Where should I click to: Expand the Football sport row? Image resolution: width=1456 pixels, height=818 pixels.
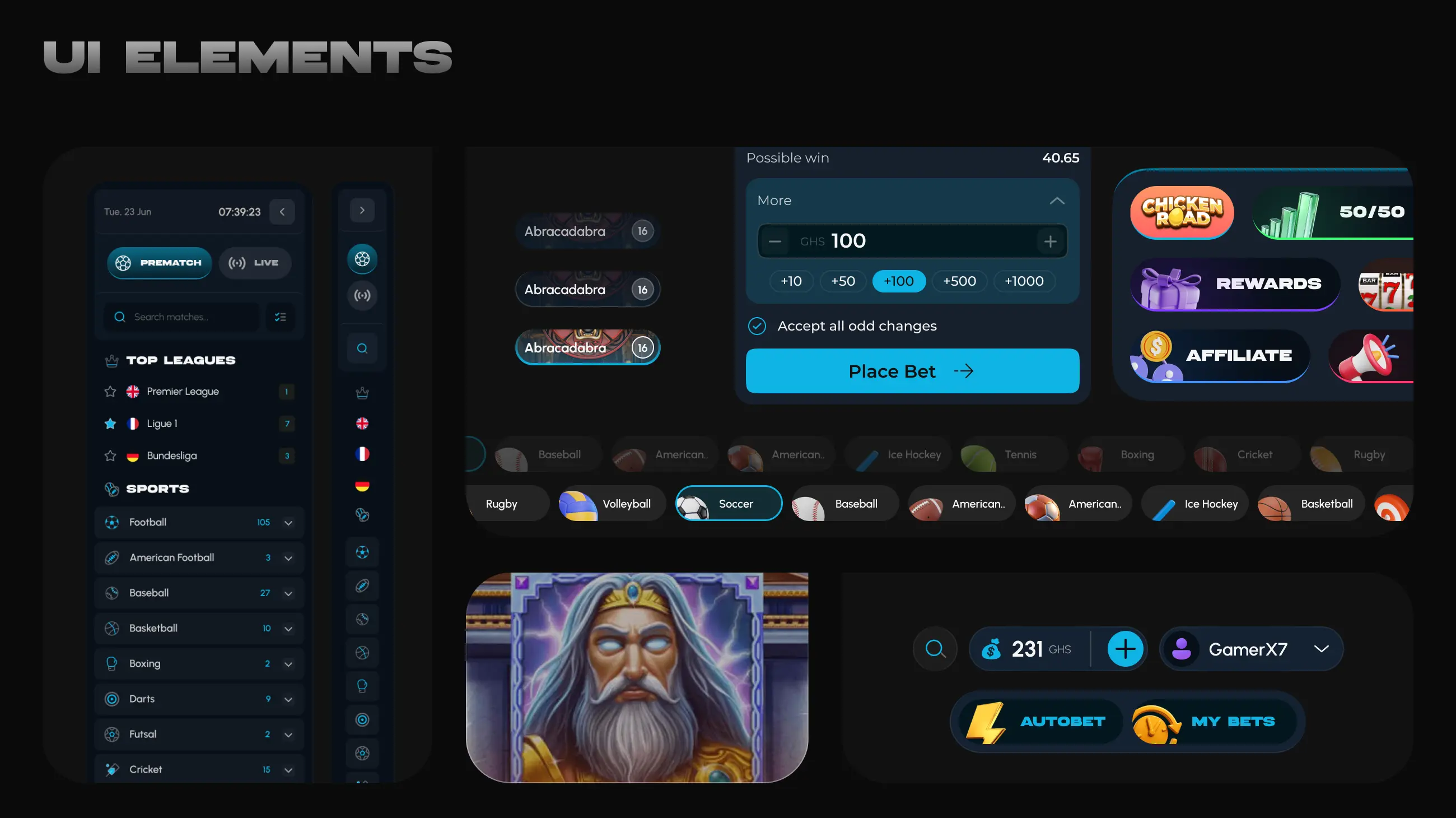point(199,522)
